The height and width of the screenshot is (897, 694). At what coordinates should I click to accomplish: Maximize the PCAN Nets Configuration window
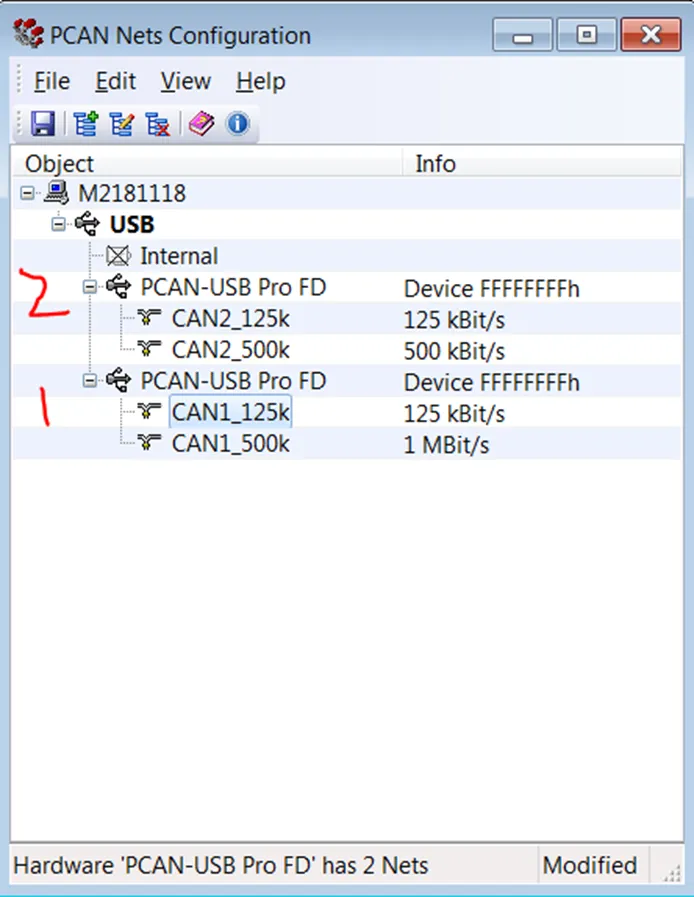(586, 35)
